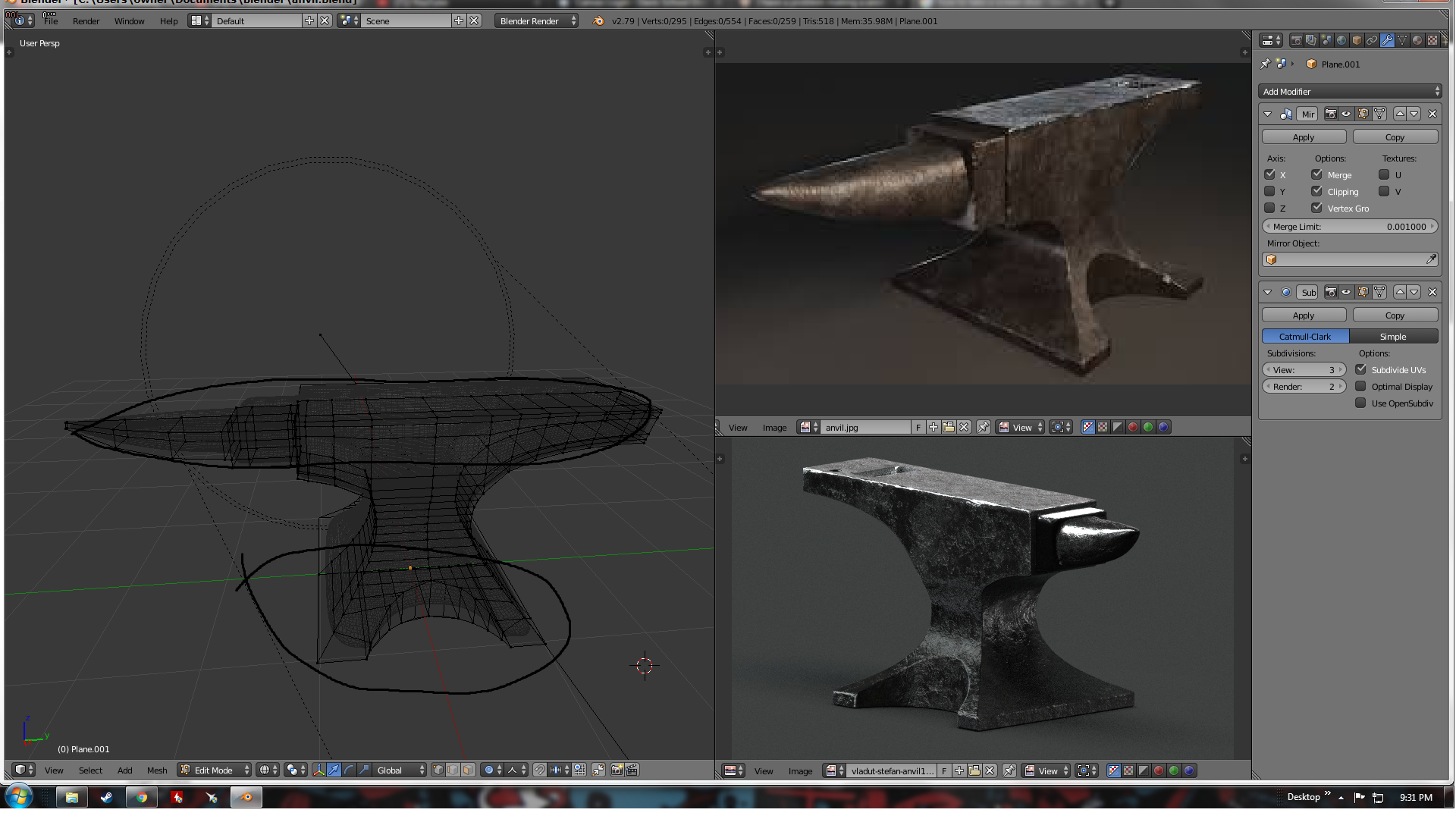Open the Constraints properties tab (chain icon)
1456x819 pixels.
pos(1372,40)
